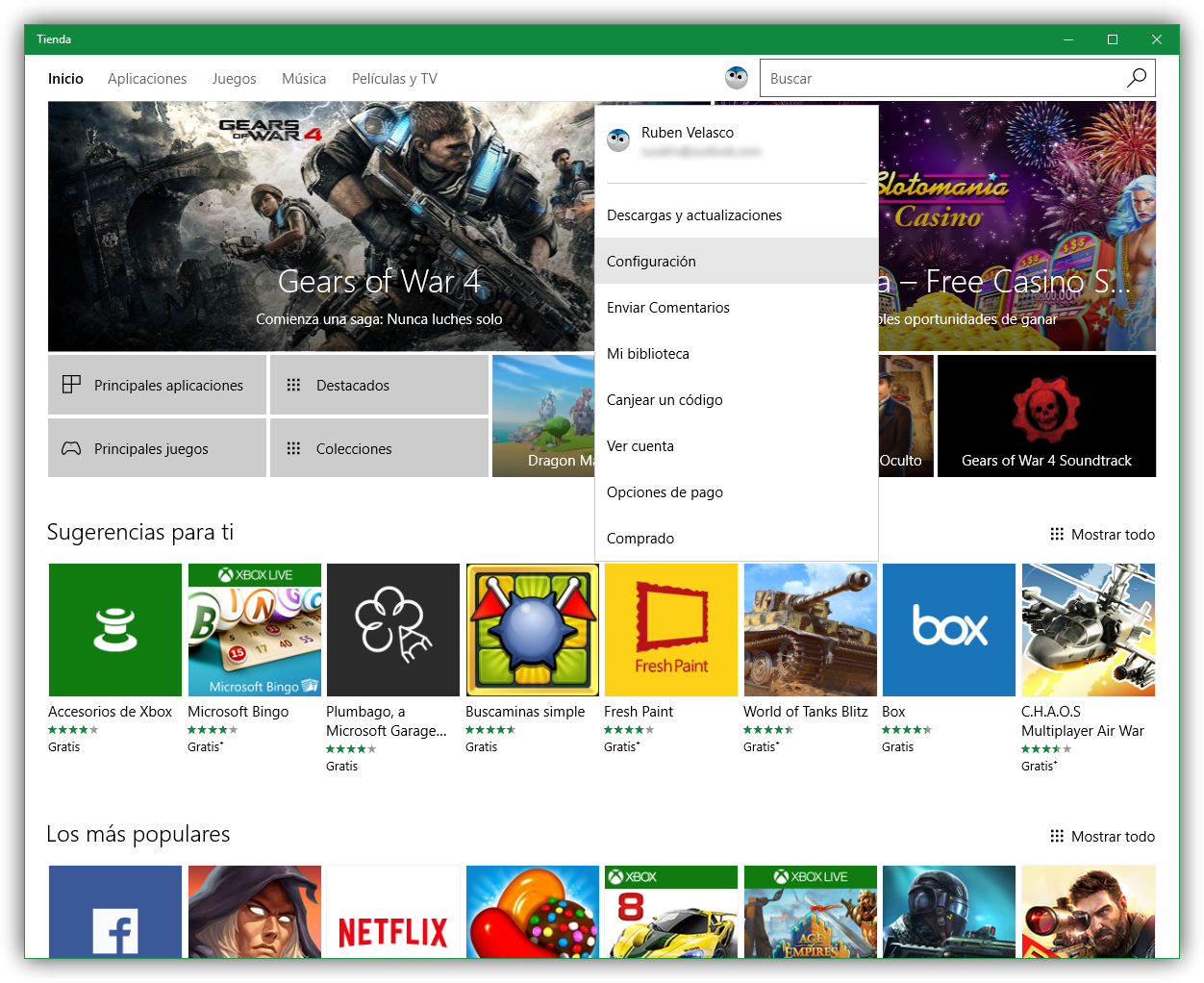The height and width of the screenshot is (983, 1204).
Task: Open the Gears of War 4 banner
Action: [321, 226]
